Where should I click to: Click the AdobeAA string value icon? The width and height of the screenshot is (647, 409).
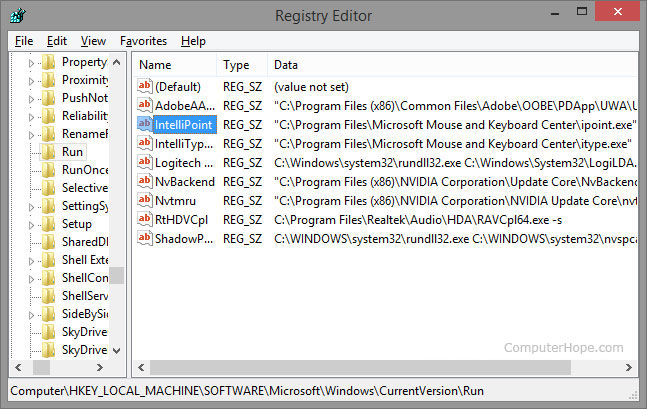click(144, 106)
